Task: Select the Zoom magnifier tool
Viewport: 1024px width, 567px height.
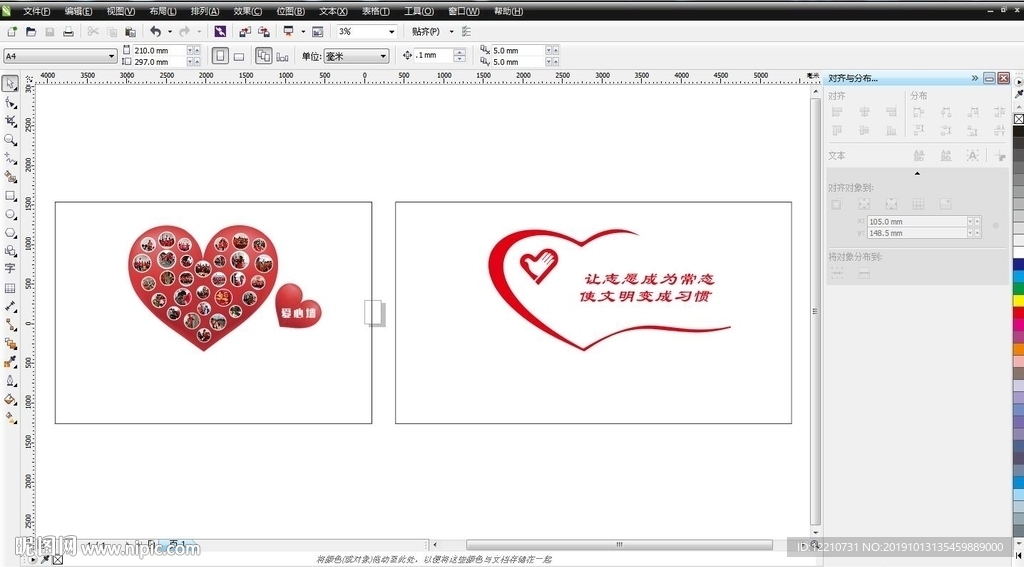Action: pyautogui.click(x=10, y=140)
